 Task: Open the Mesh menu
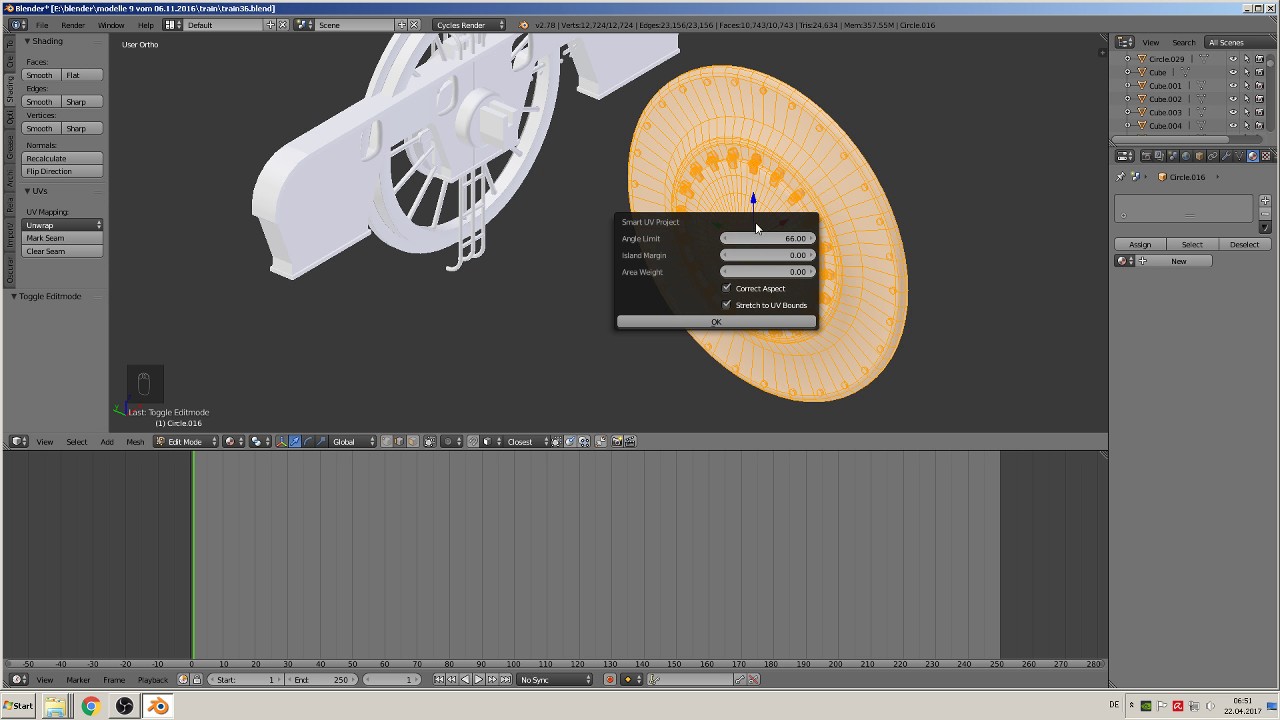[135, 442]
